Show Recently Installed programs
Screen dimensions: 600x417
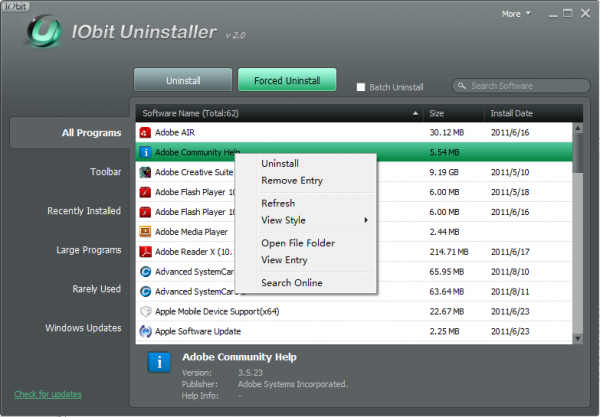tap(84, 211)
